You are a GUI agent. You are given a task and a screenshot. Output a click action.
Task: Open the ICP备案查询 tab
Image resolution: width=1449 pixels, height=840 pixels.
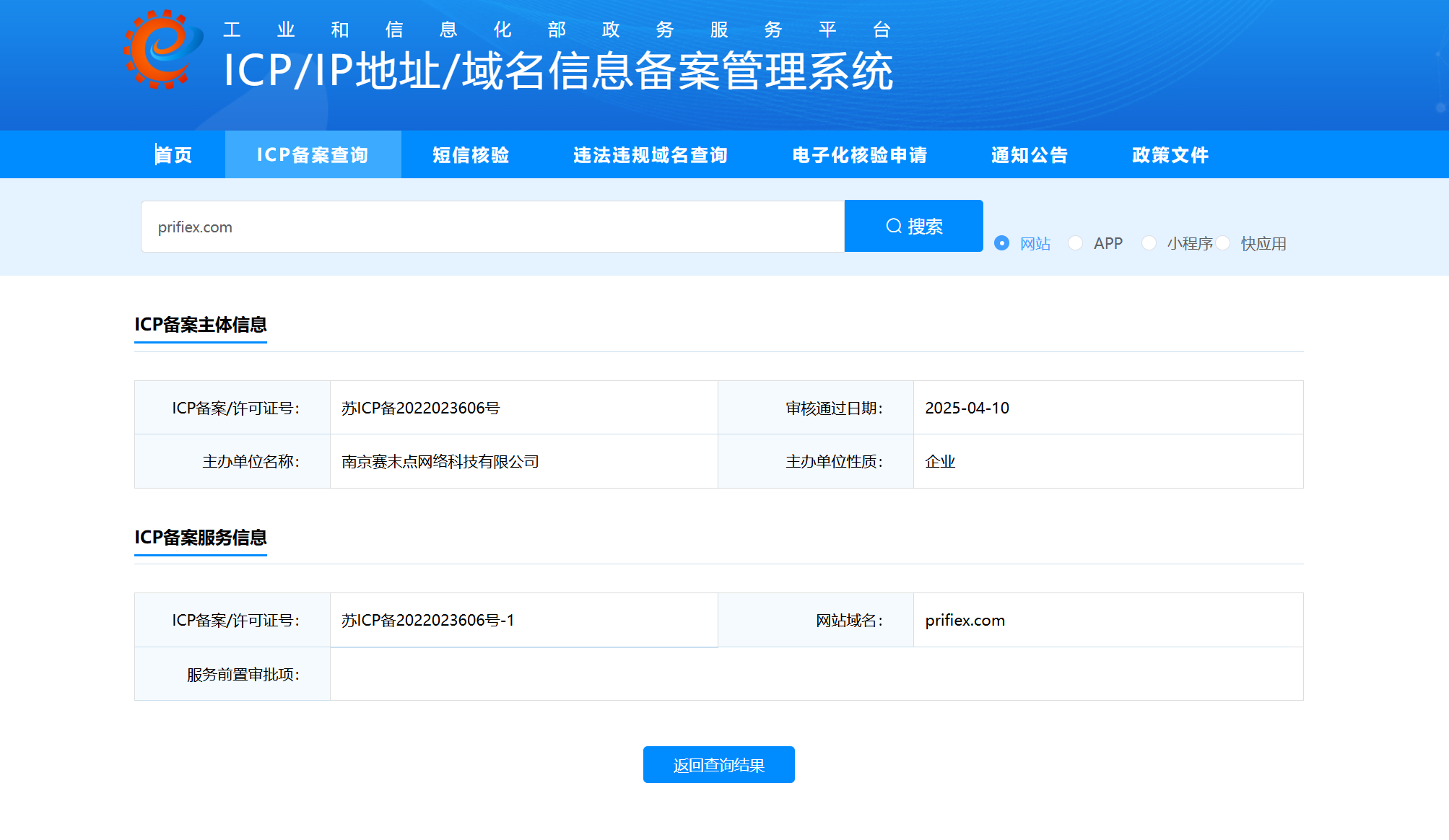(x=313, y=154)
